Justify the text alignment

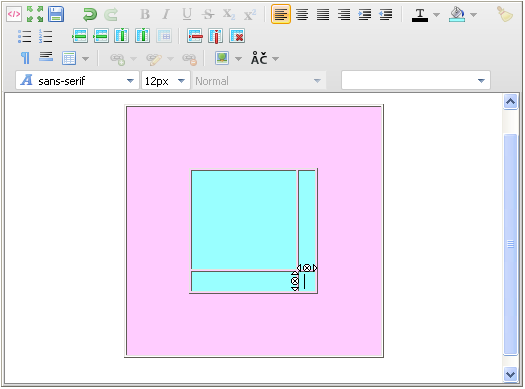click(323, 14)
